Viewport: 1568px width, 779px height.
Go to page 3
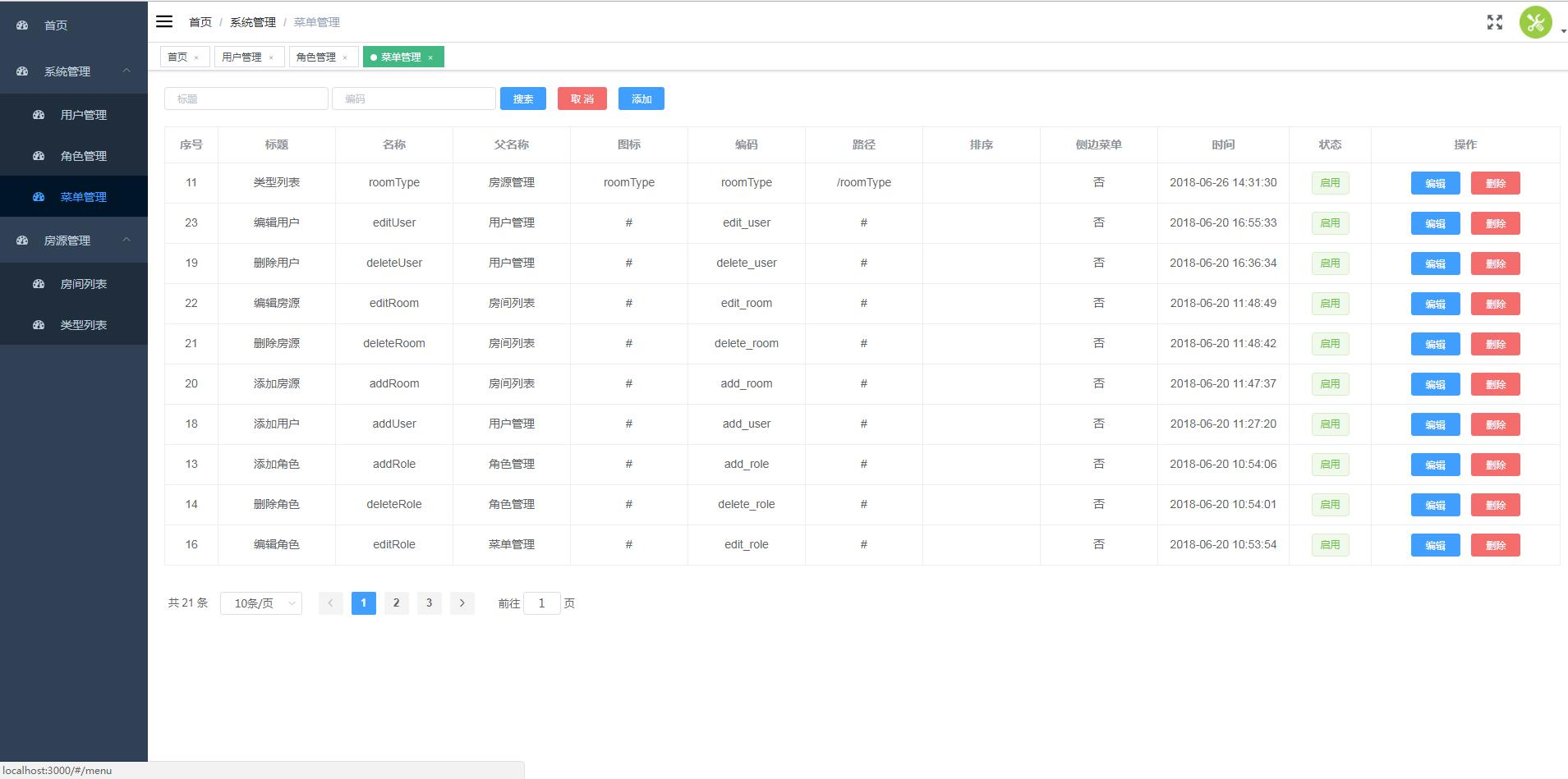430,603
